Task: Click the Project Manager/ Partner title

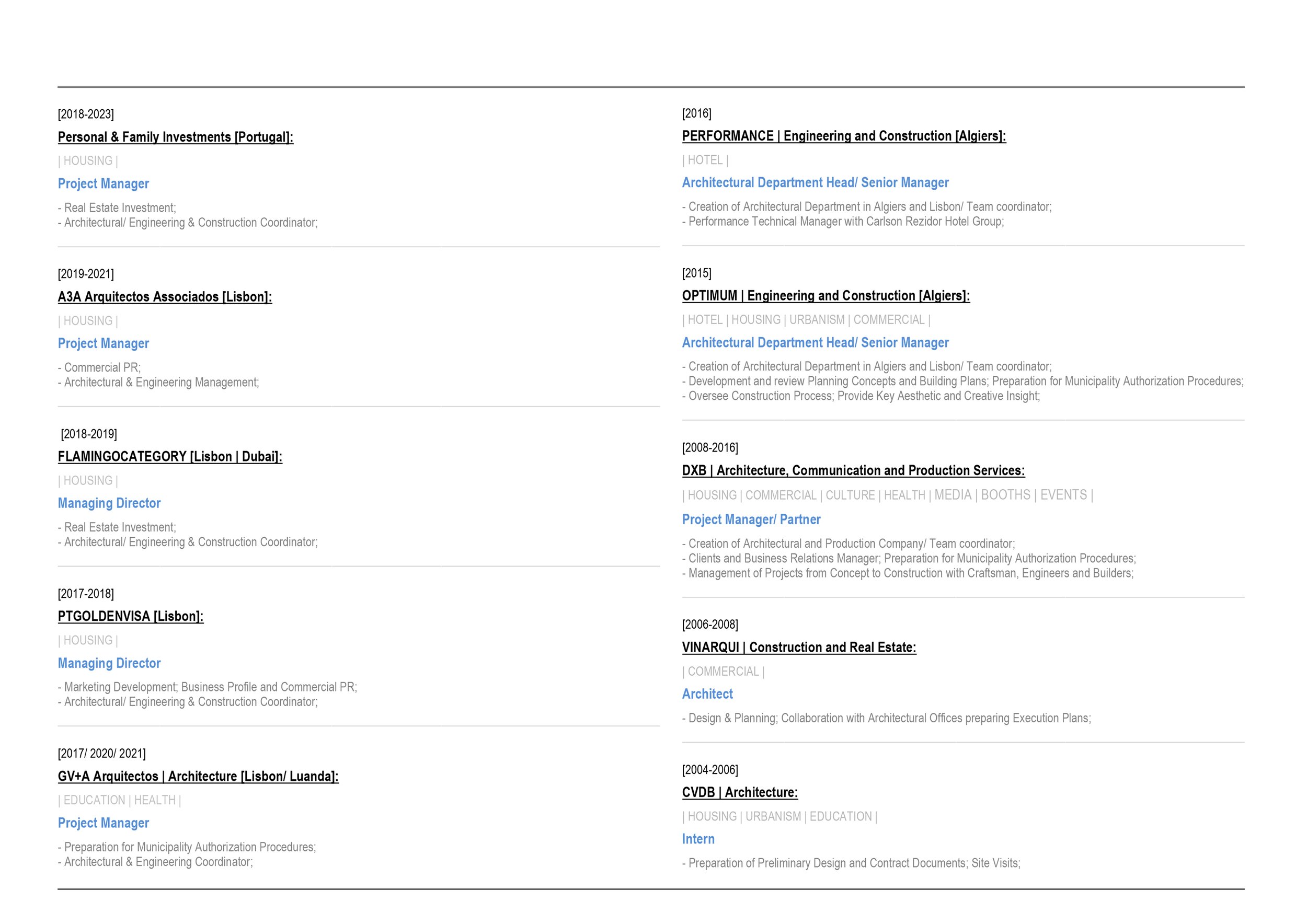Action: pyautogui.click(x=751, y=519)
